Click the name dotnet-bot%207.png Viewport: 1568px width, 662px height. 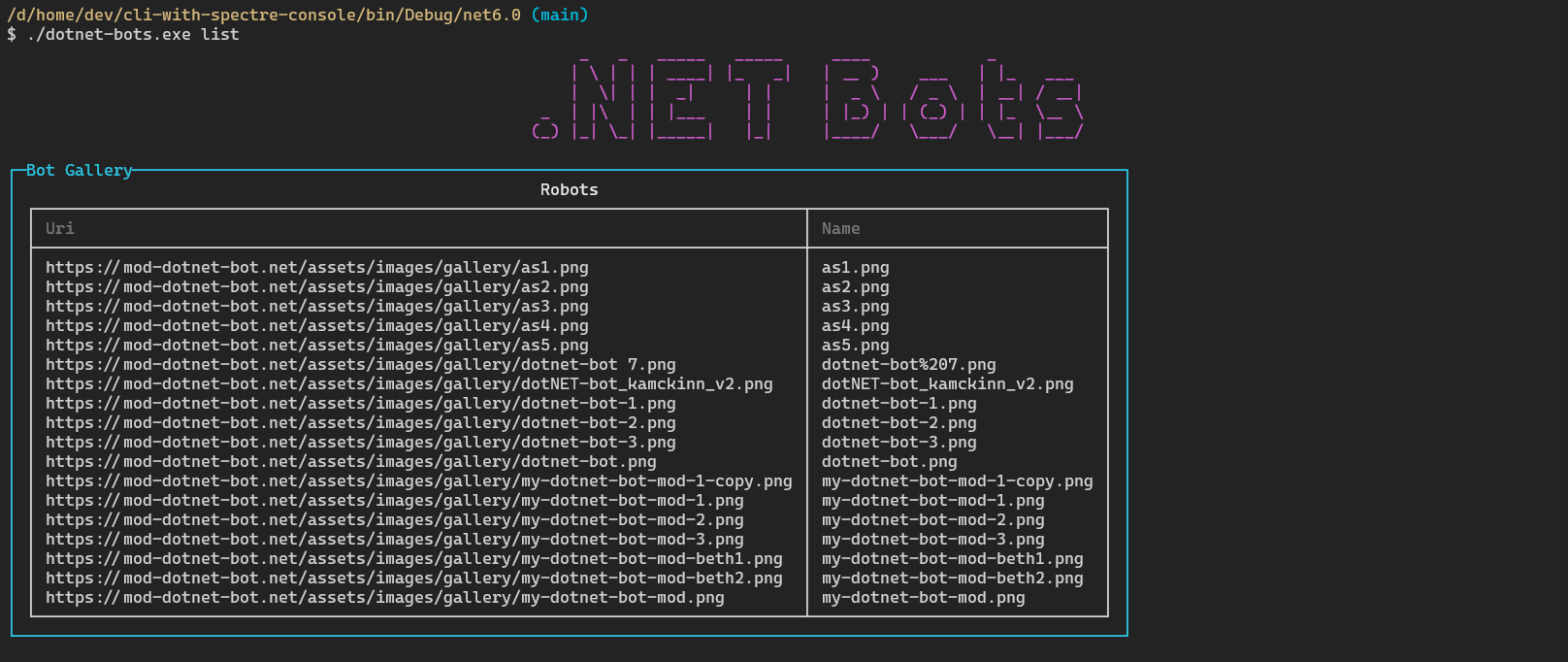tap(909, 364)
